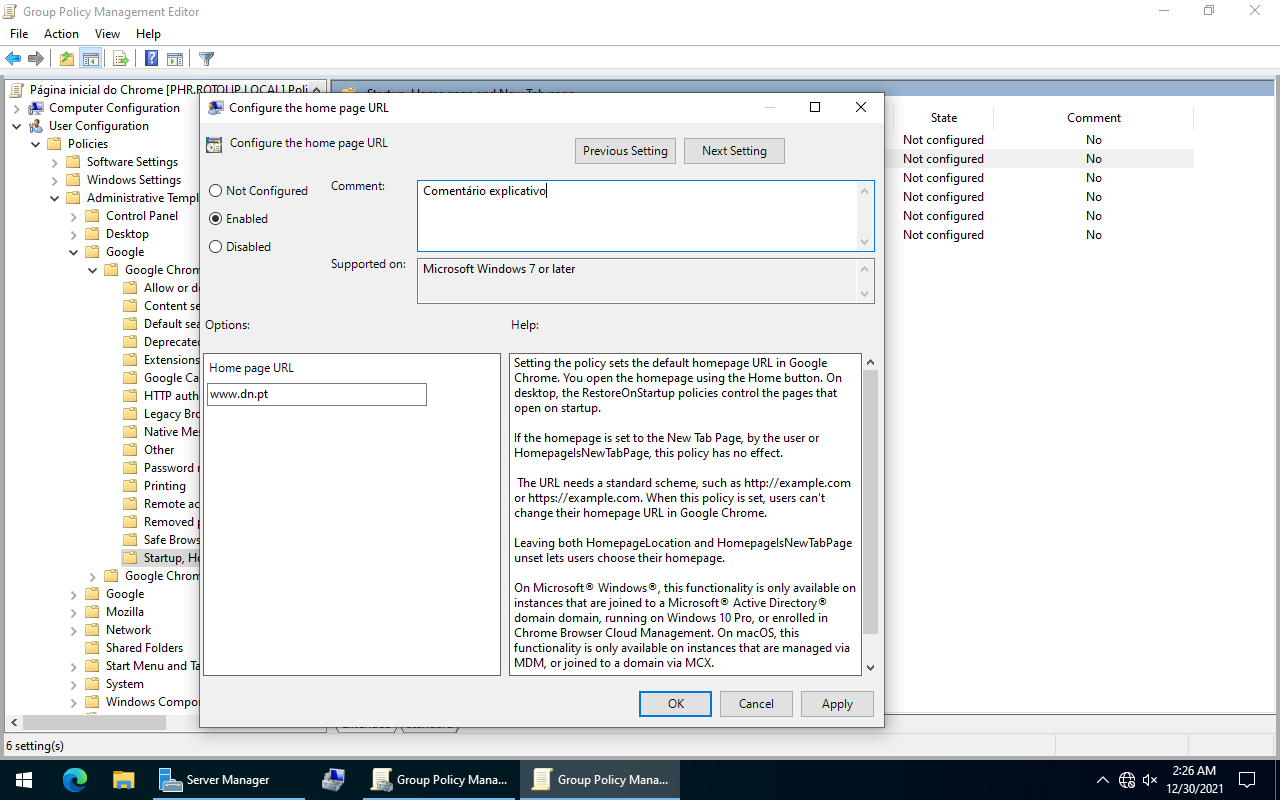Click the Forward navigation arrow in the toolbar
The image size is (1280, 800).
click(36, 58)
